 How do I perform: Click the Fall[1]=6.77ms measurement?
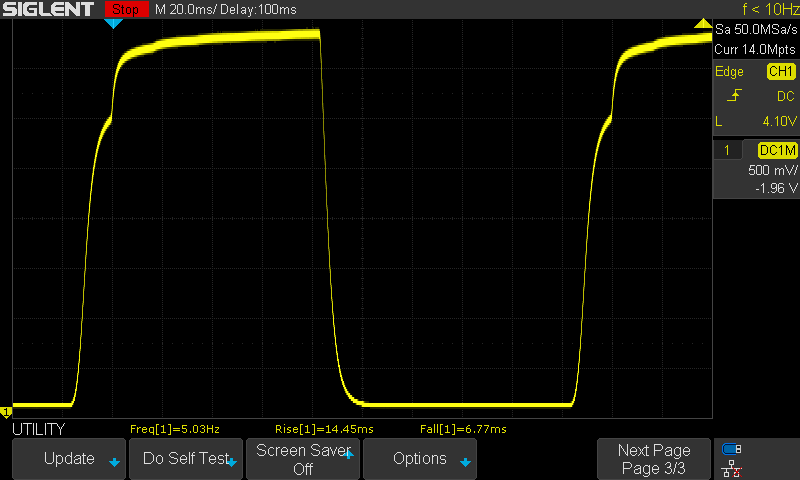point(463,429)
